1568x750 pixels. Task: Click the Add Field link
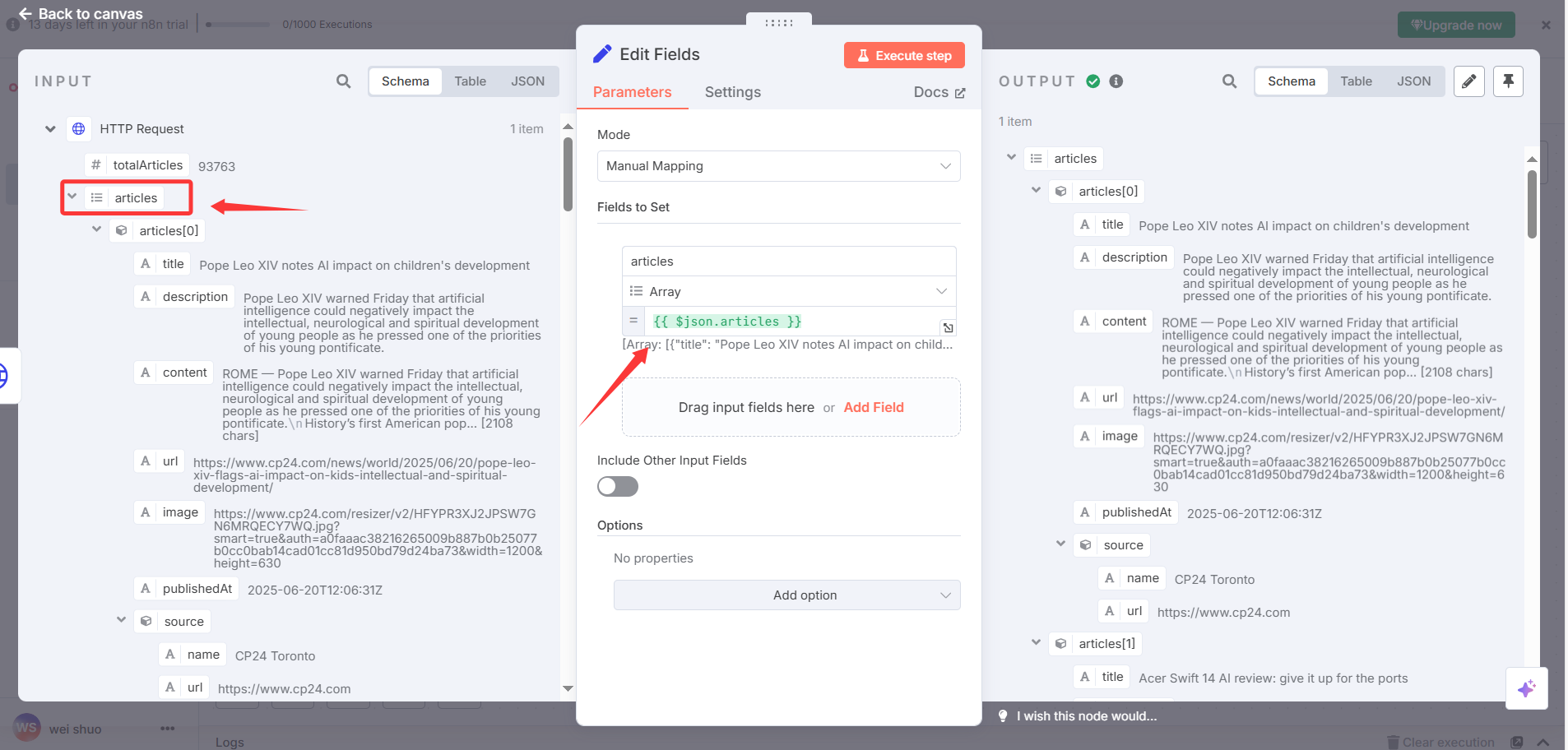[x=874, y=408]
